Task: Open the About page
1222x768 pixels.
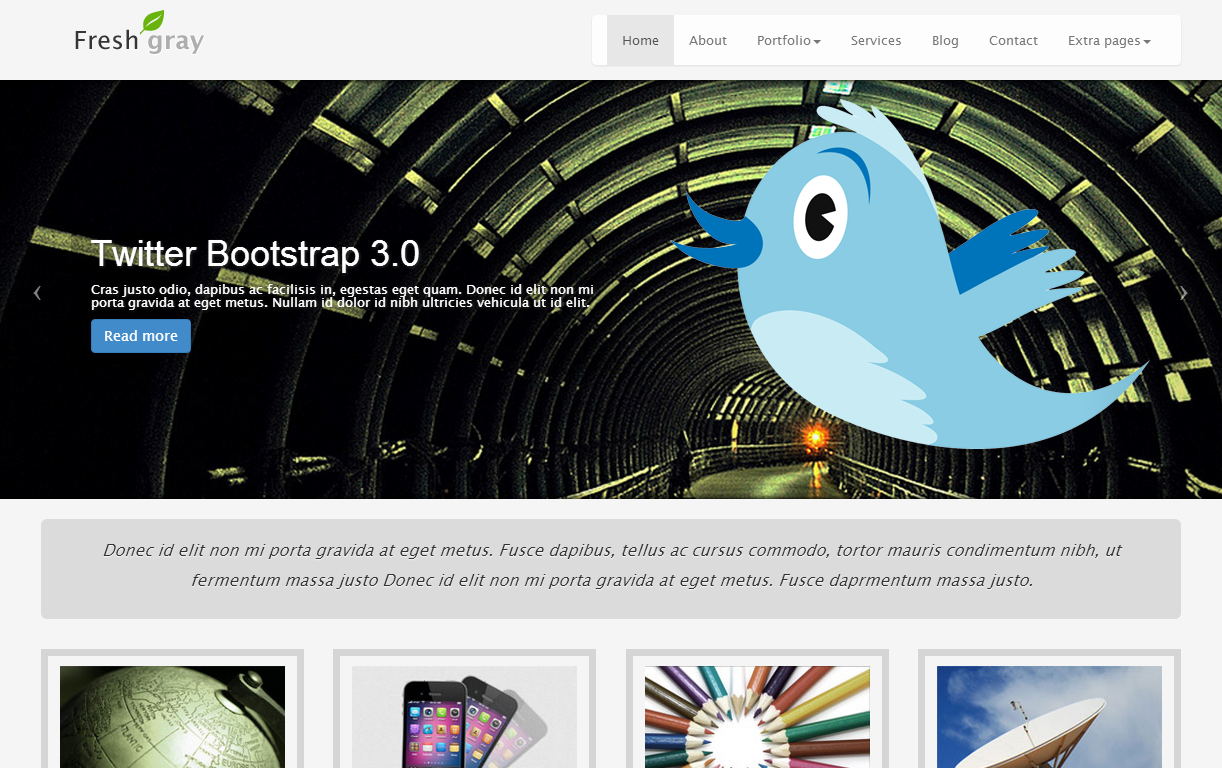Action: [x=708, y=40]
